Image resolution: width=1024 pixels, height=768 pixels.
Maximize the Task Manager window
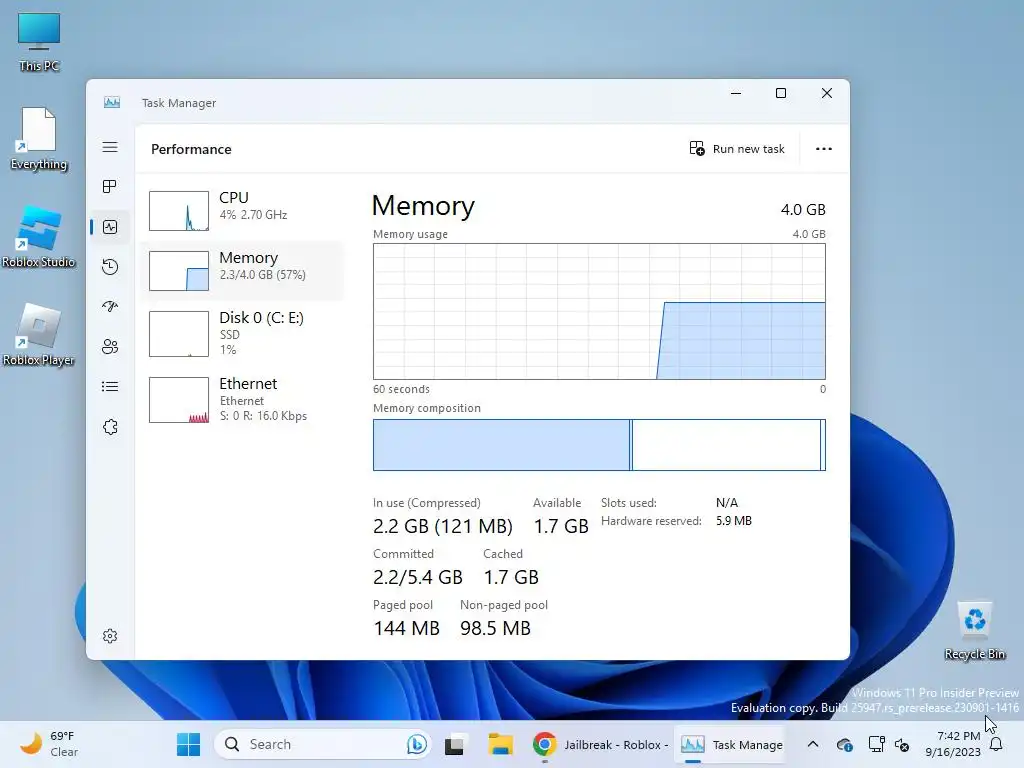(780, 93)
